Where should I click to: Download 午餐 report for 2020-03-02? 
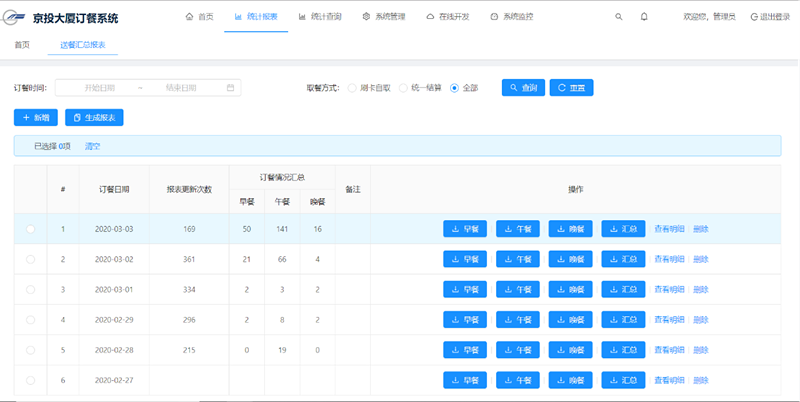[518, 259]
